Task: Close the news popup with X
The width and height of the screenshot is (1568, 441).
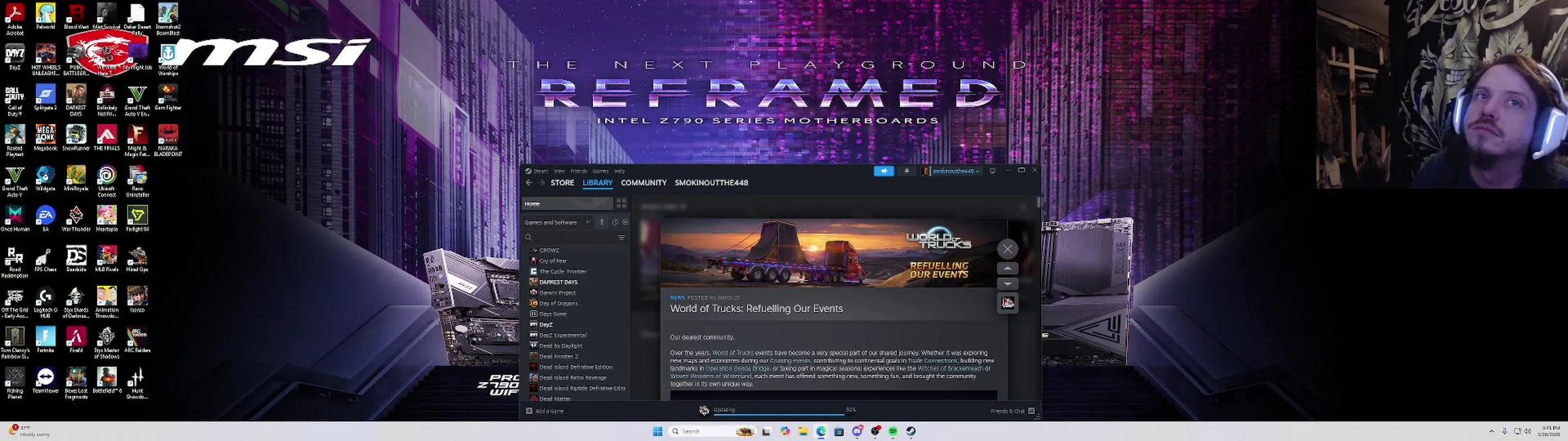Action: tap(1008, 249)
